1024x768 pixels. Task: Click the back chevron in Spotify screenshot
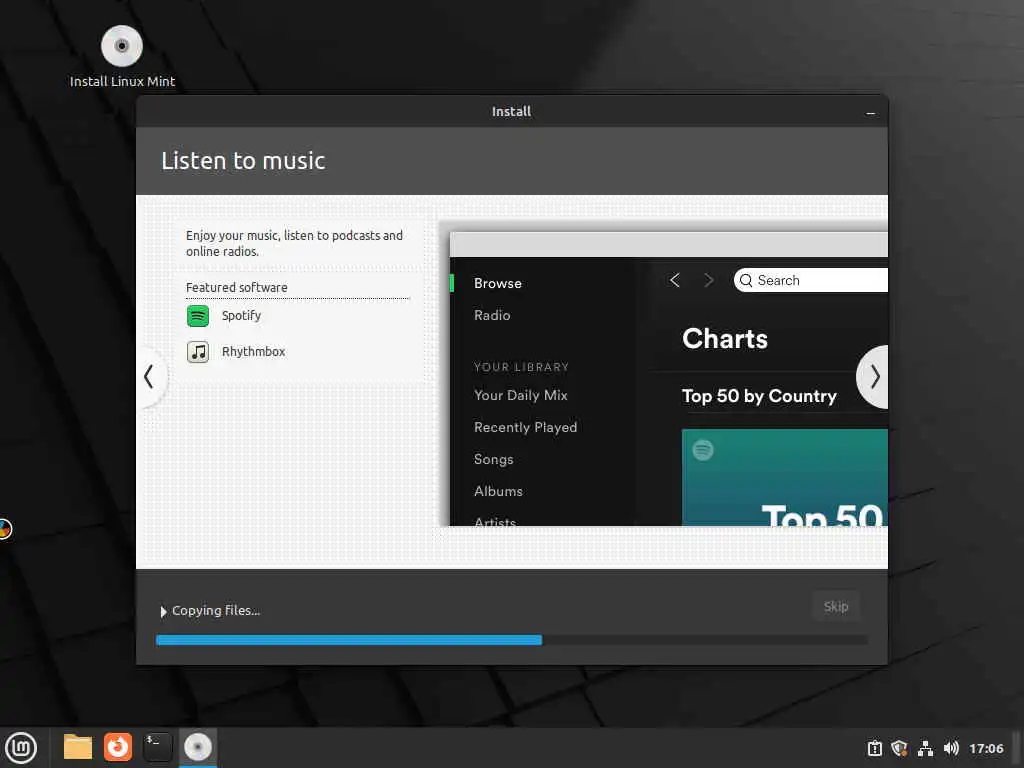[x=675, y=280]
